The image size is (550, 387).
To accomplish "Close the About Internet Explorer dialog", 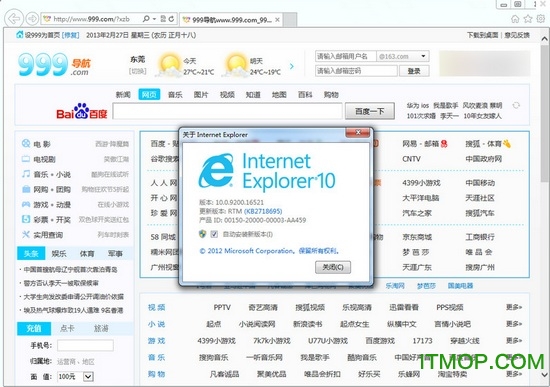I will pyautogui.click(x=358, y=132).
